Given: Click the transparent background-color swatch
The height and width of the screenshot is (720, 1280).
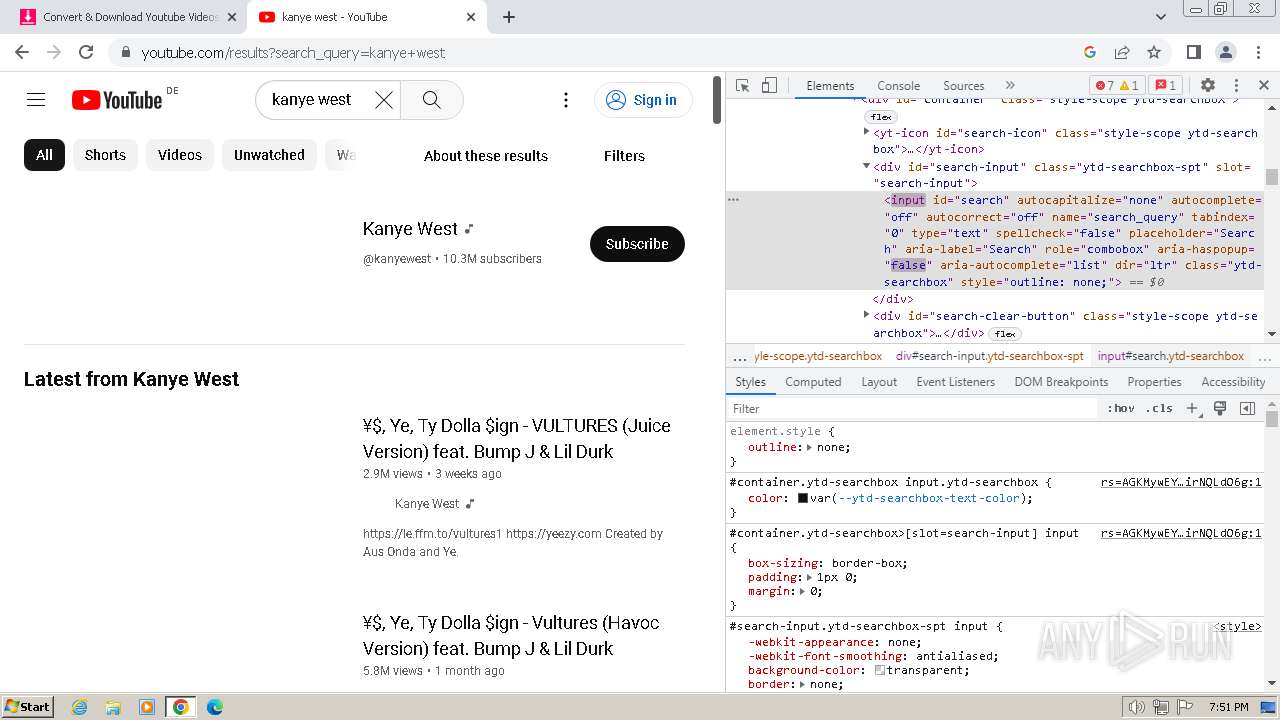Looking at the screenshot, I should point(880,670).
